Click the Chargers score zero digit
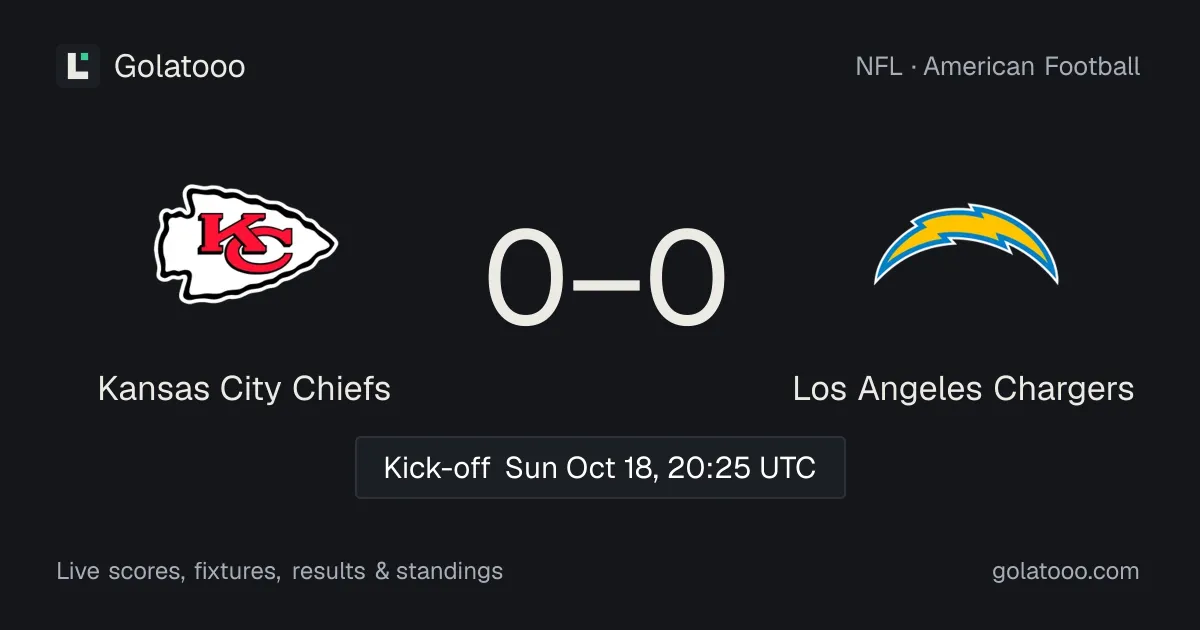The image size is (1200, 630). coord(686,280)
